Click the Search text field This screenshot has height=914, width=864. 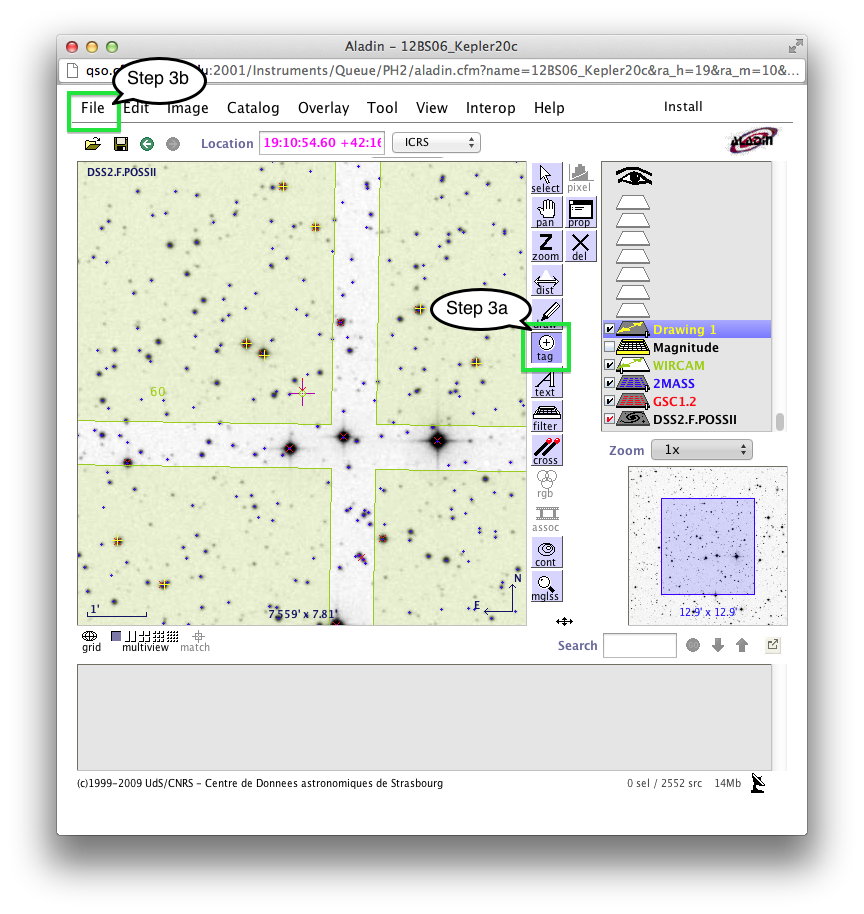(x=640, y=645)
